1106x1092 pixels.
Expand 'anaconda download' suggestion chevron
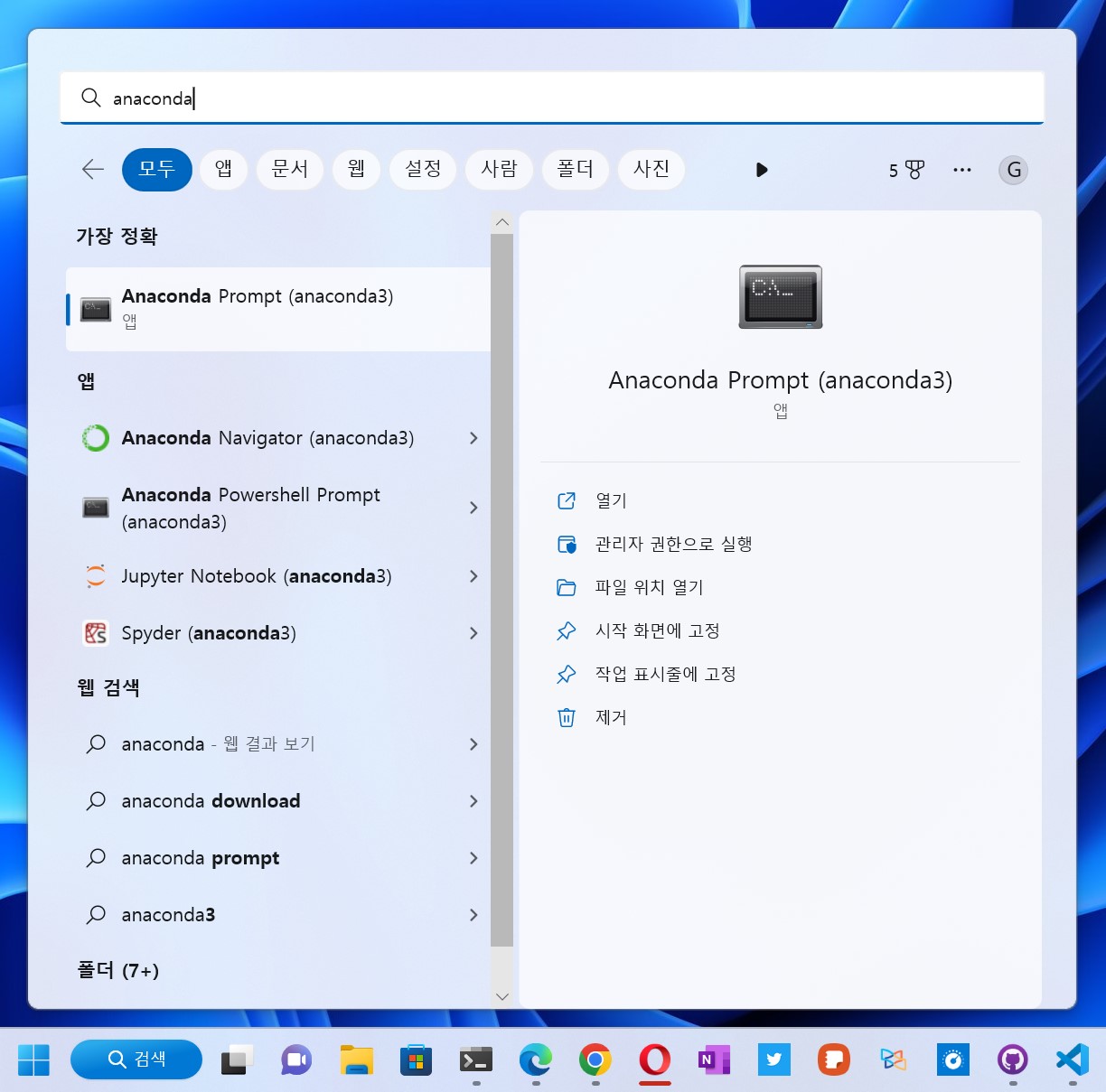click(473, 801)
